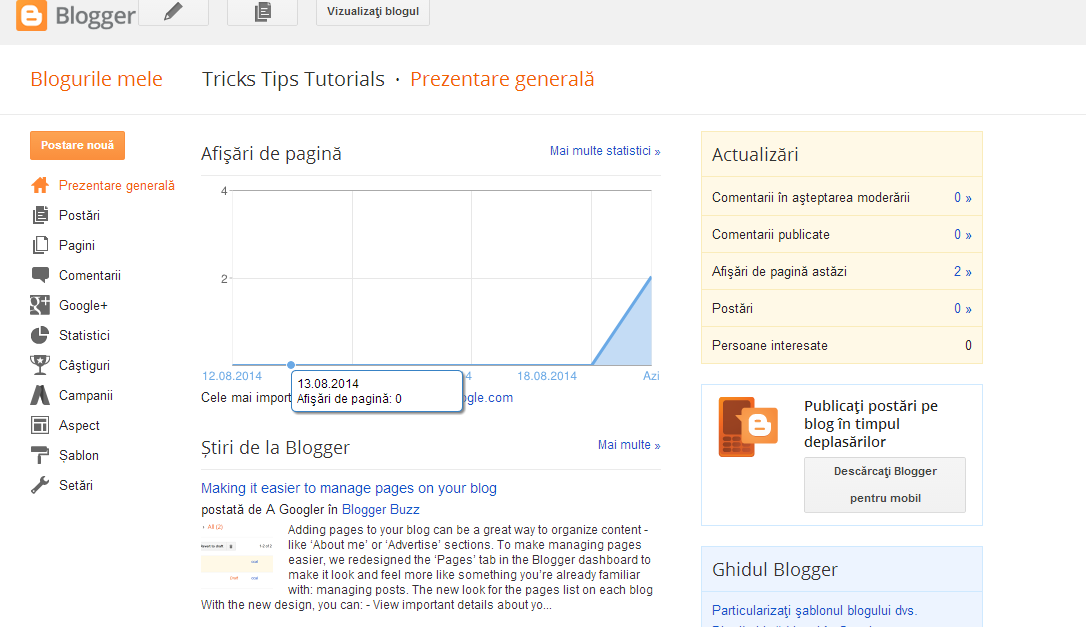Open Aspect in sidebar
The image size is (1086, 627).
coord(79,425)
